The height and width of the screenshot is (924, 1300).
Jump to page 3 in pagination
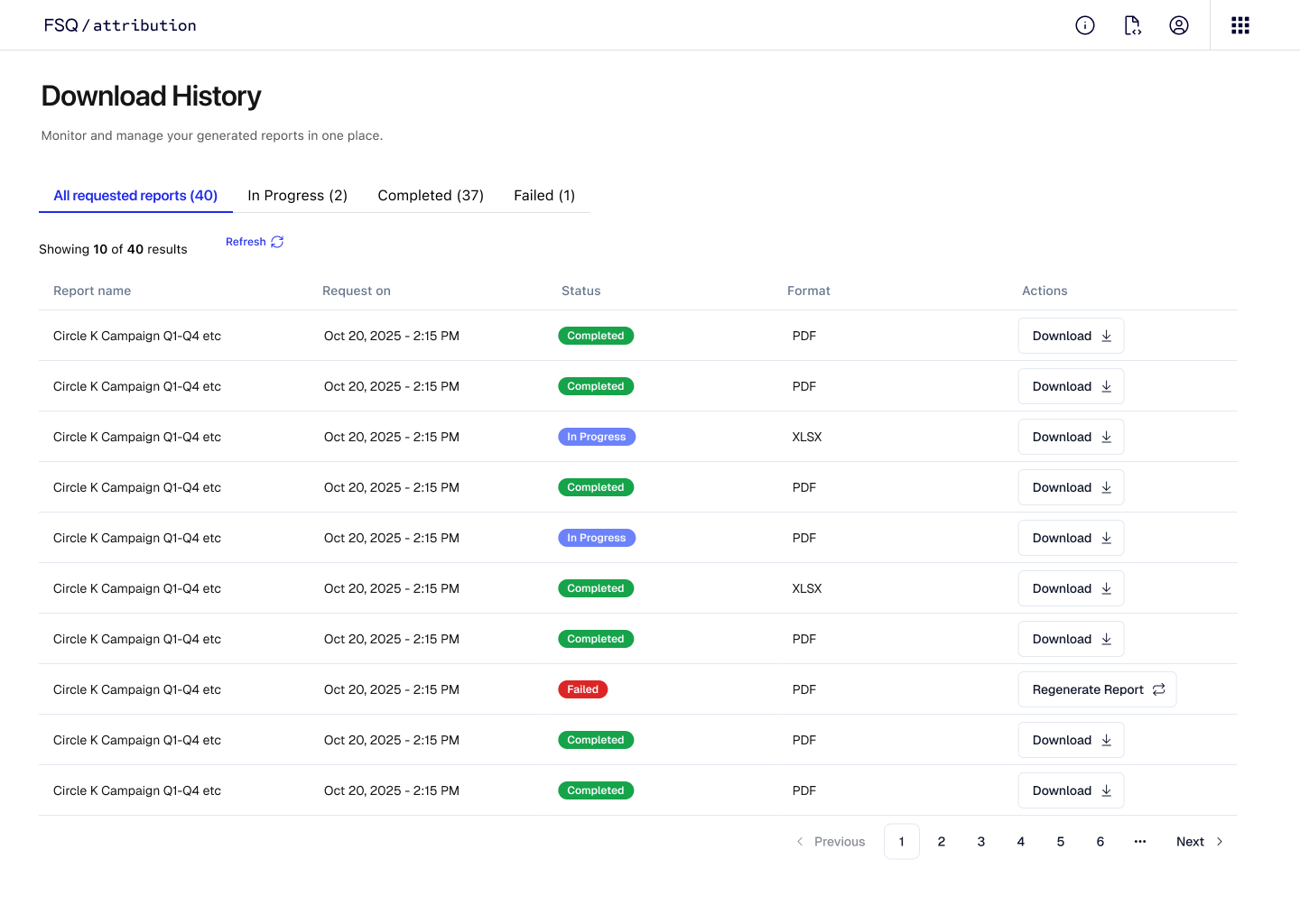coord(981,842)
